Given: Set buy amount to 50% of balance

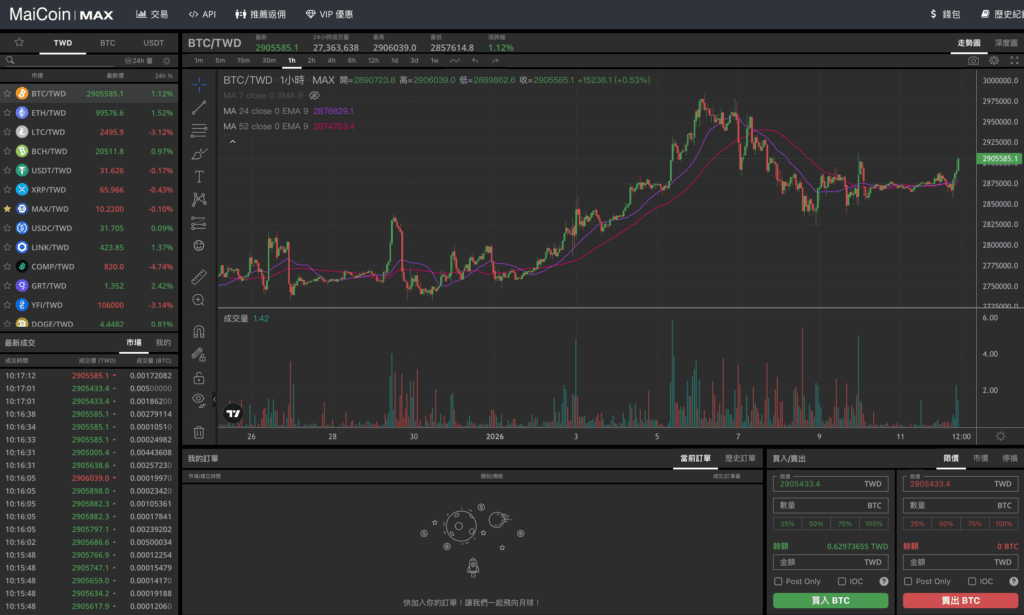Looking at the screenshot, I should coord(816,524).
